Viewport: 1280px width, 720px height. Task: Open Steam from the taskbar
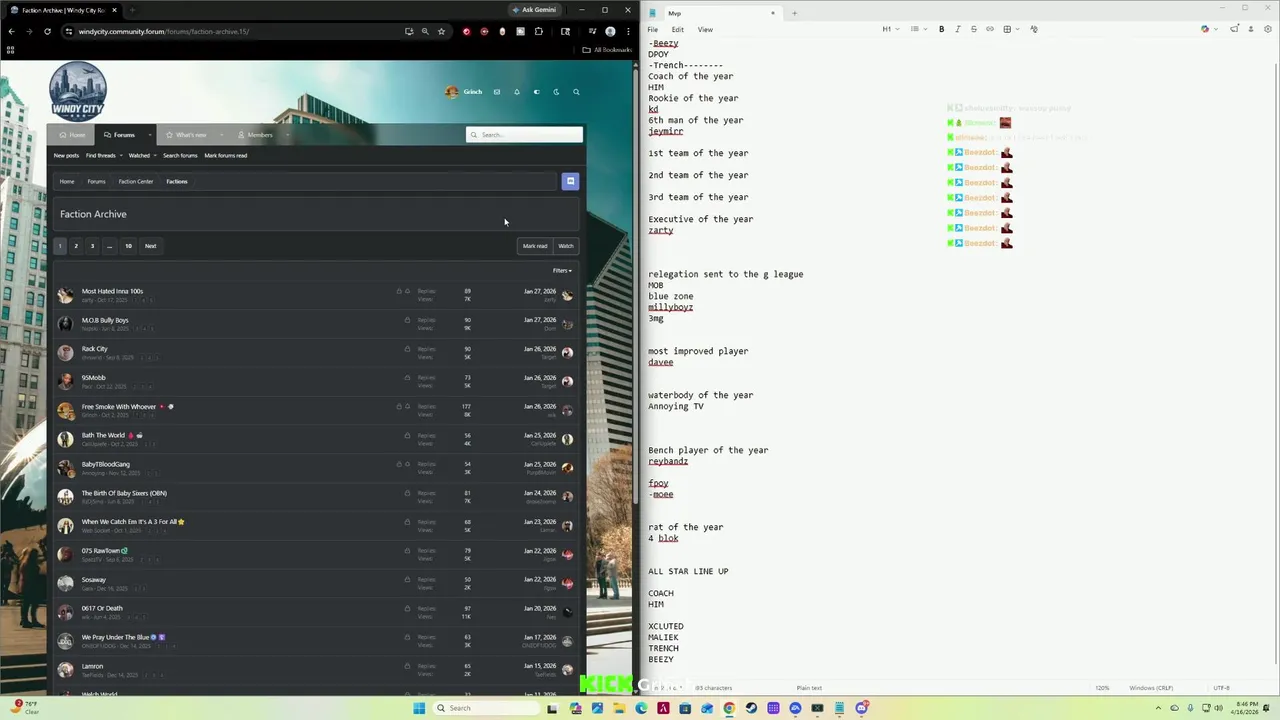pos(751,708)
